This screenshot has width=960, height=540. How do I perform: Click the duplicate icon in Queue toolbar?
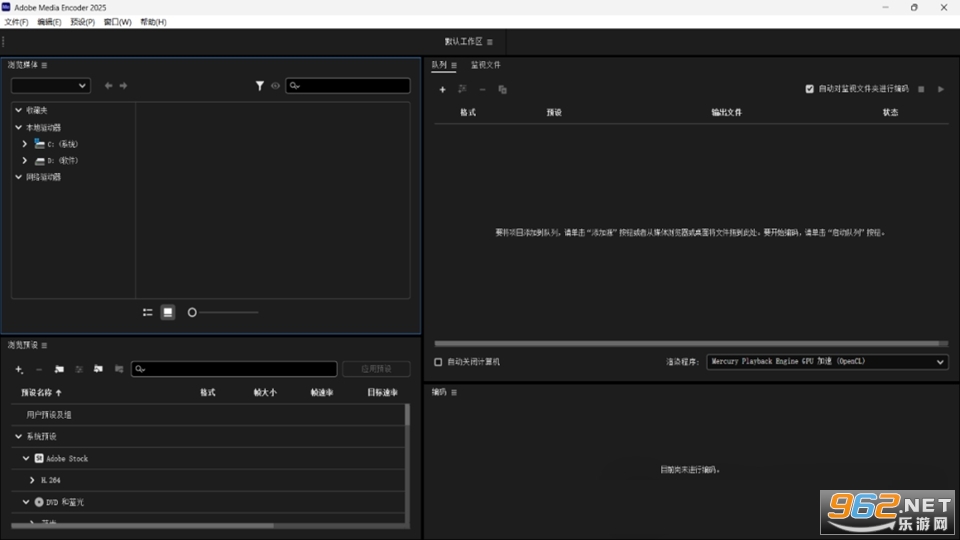(x=502, y=89)
